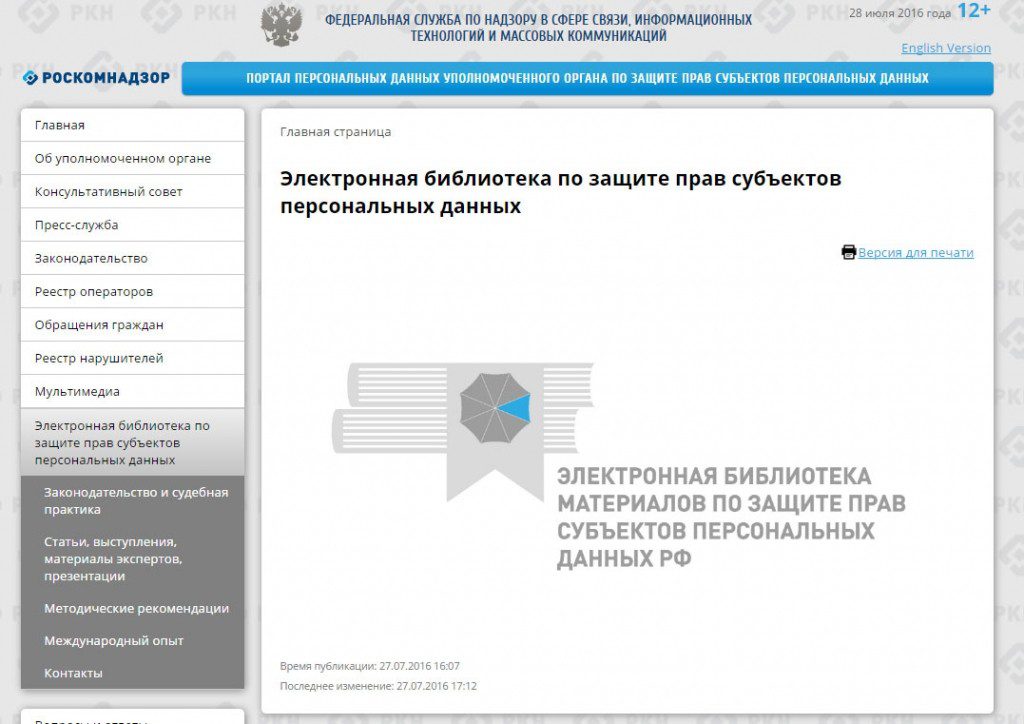Open the Мультимедиа menu item
Viewport: 1024px width, 724px height.
point(77,391)
